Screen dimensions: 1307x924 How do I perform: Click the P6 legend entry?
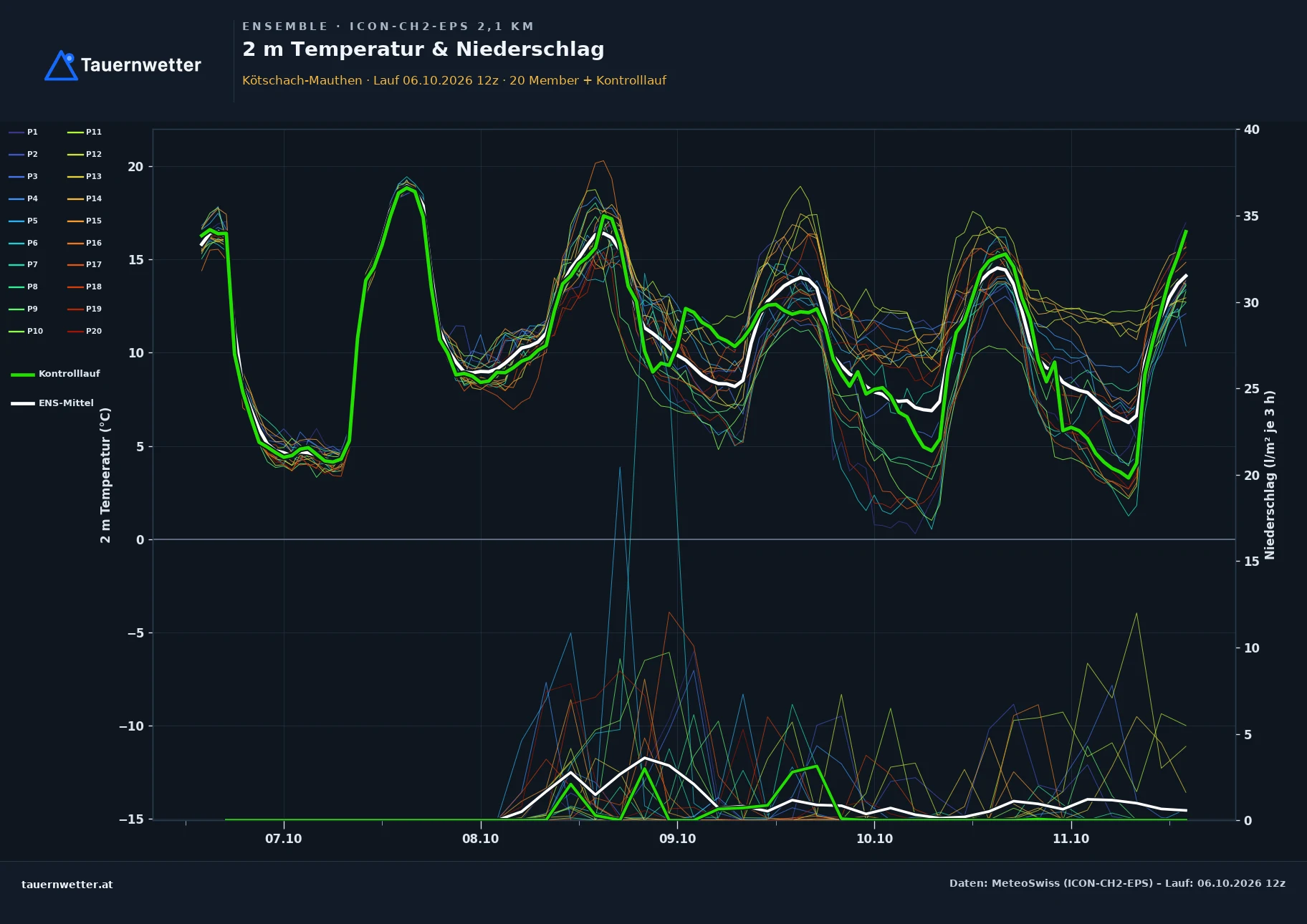(23, 243)
